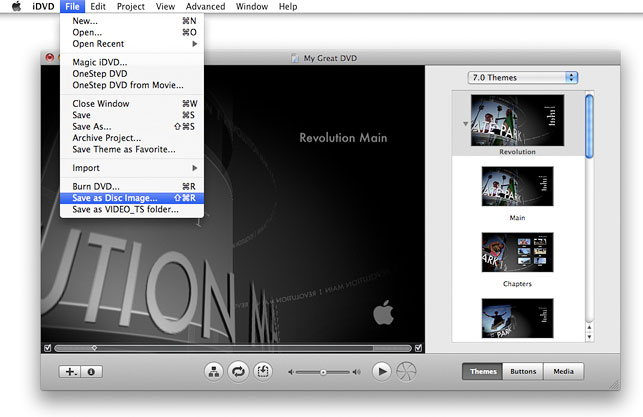Open the 7.0 Themes dropdown

pos(523,77)
